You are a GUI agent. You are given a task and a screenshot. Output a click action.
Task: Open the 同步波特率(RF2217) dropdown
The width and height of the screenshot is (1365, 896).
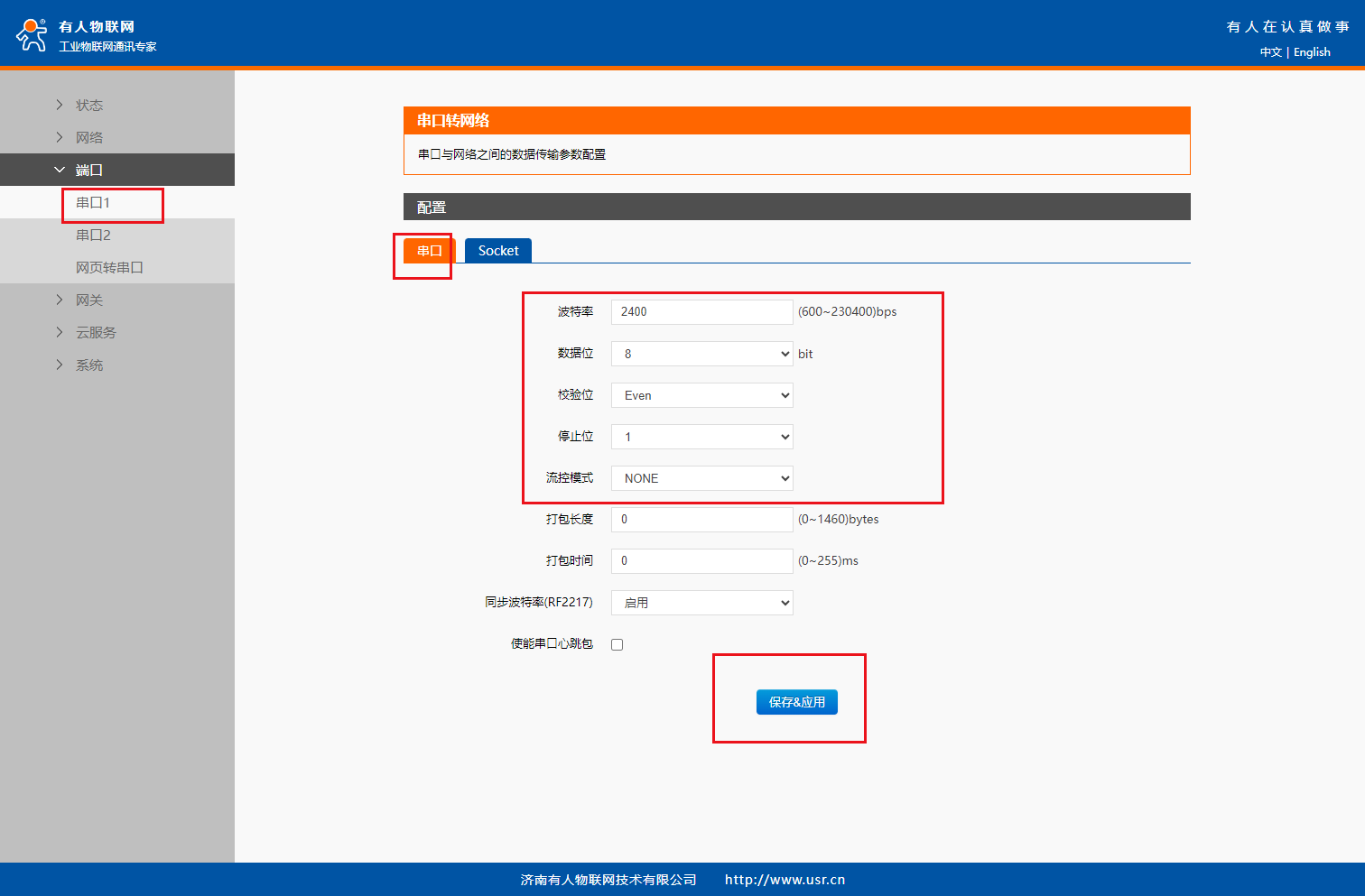click(x=701, y=603)
